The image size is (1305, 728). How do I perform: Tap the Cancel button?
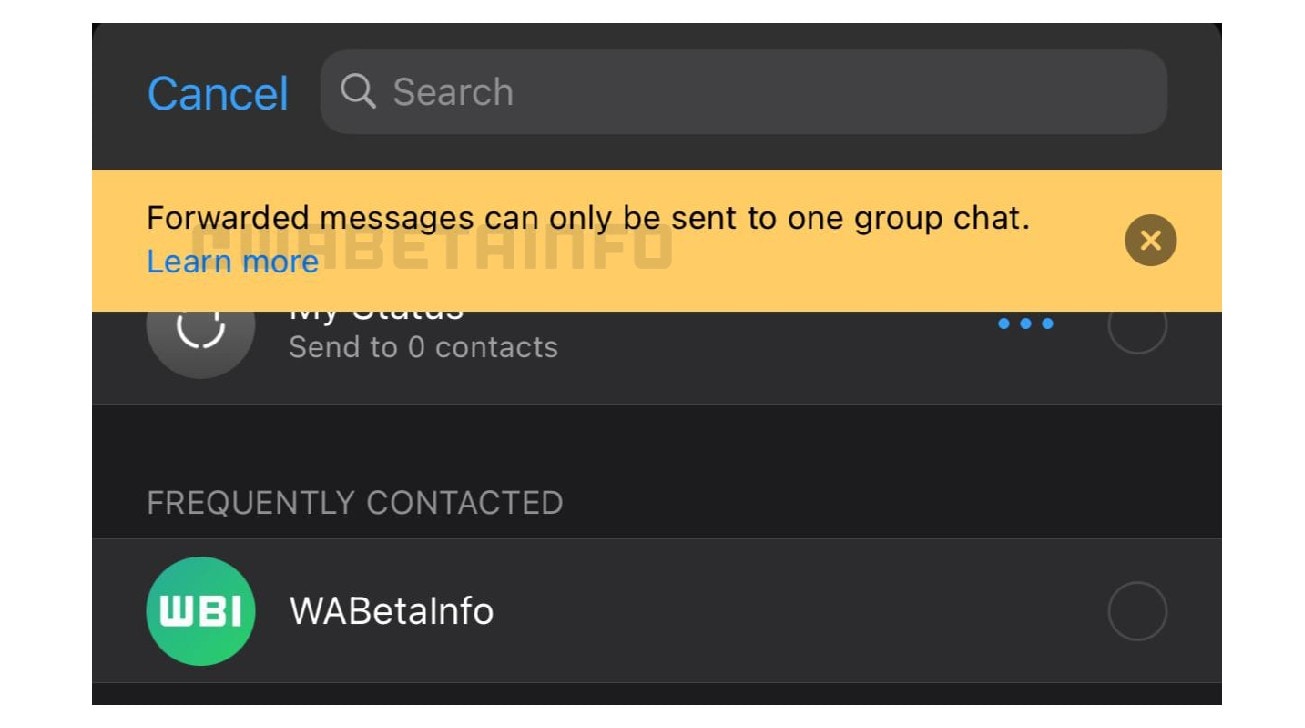tap(218, 94)
